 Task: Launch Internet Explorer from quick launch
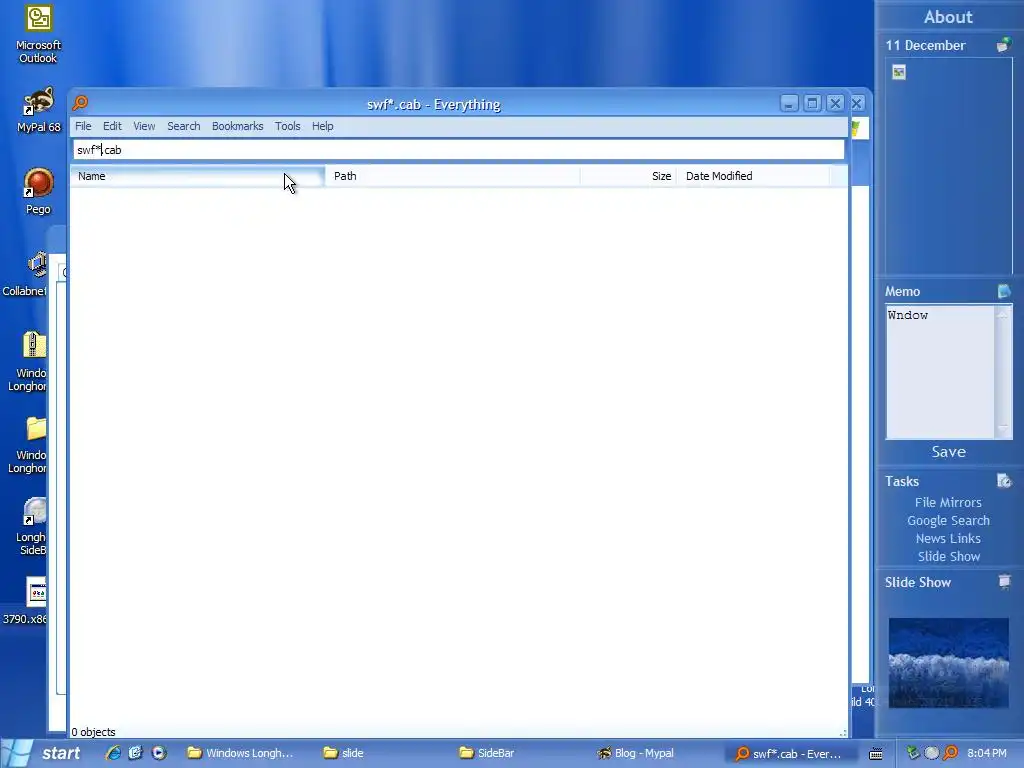pos(114,753)
